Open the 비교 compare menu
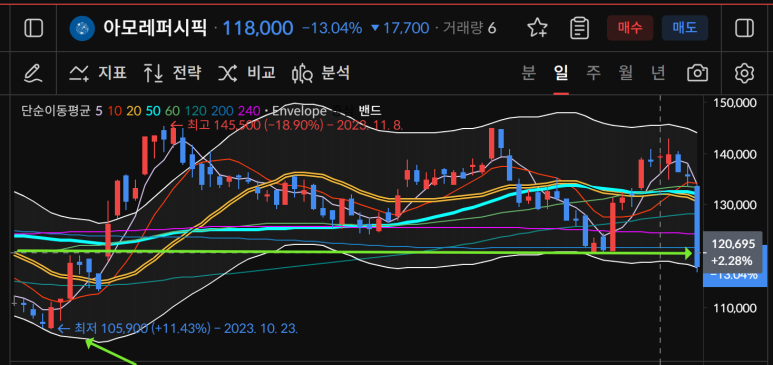Viewport: 773px width, 365px height. tap(246, 73)
